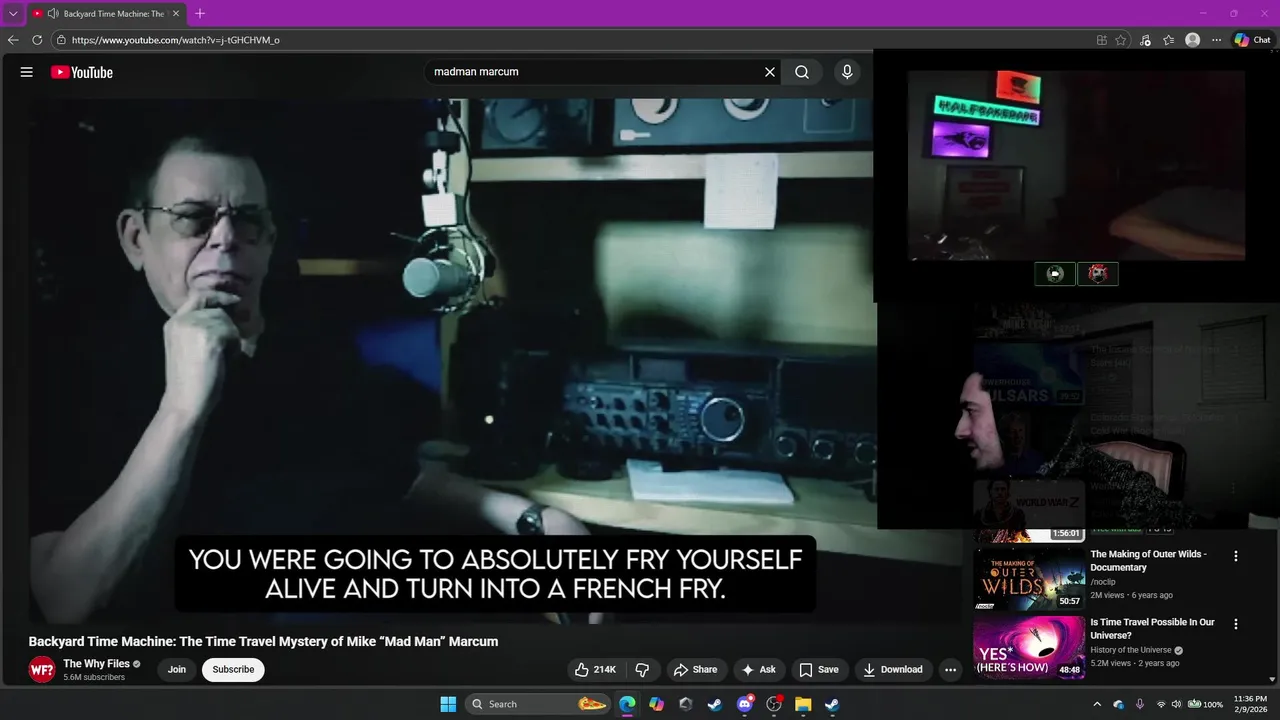This screenshot has height=720, width=1280.
Task: Reload the current page
Action: tap(37, 40)
